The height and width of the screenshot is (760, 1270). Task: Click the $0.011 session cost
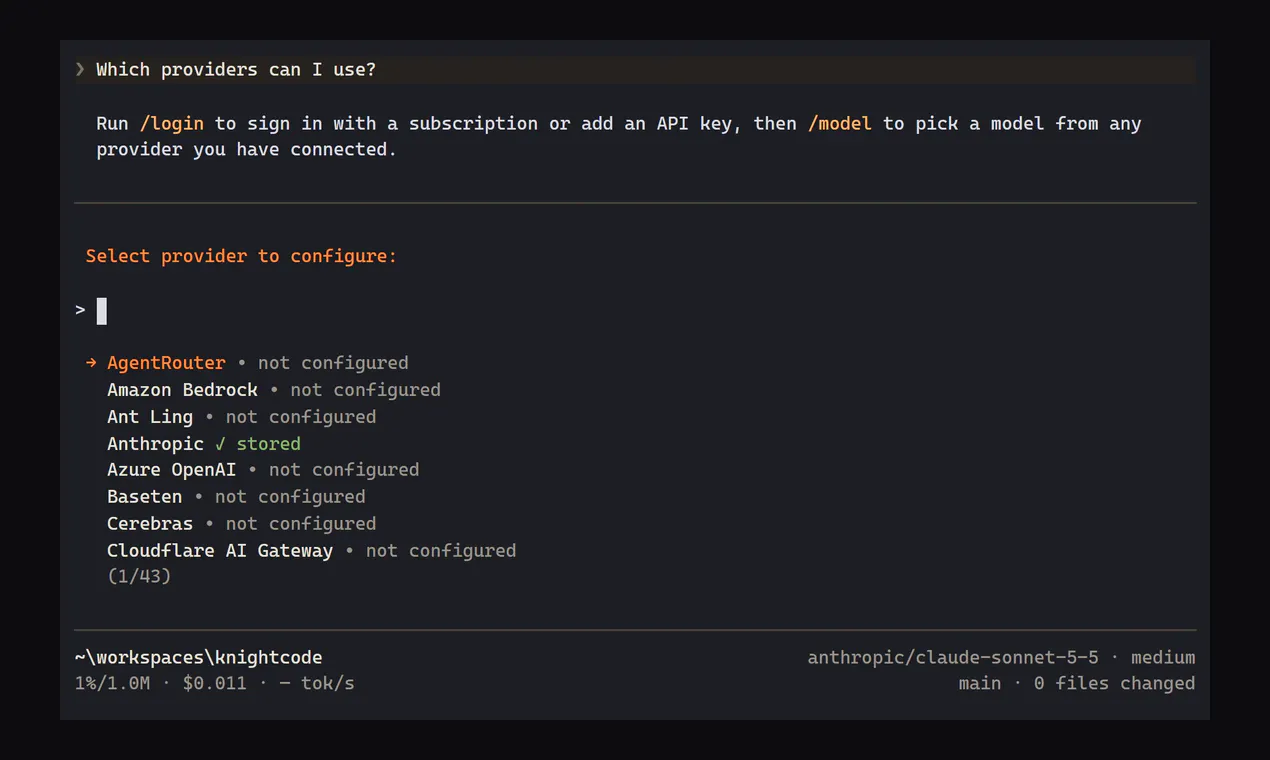(215, 684)
